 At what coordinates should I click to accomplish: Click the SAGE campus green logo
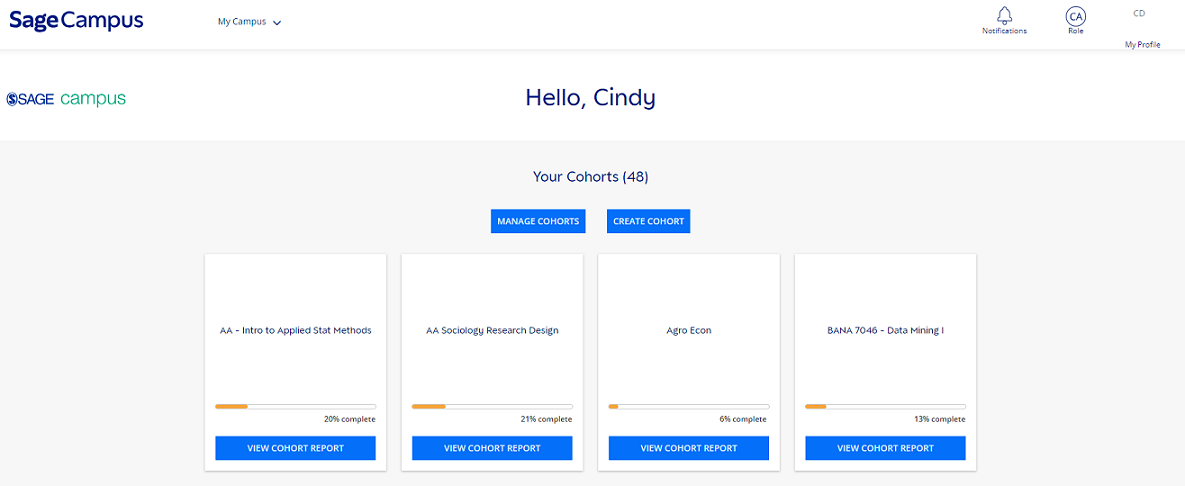66,99
